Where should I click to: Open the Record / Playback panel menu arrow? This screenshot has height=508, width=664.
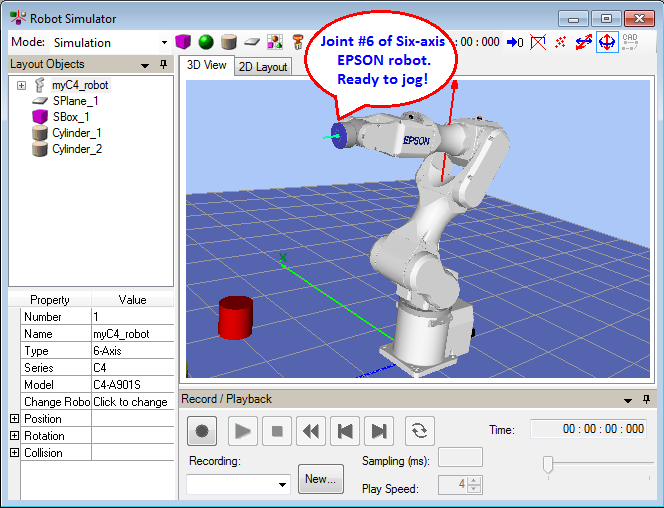coord(628,400)
